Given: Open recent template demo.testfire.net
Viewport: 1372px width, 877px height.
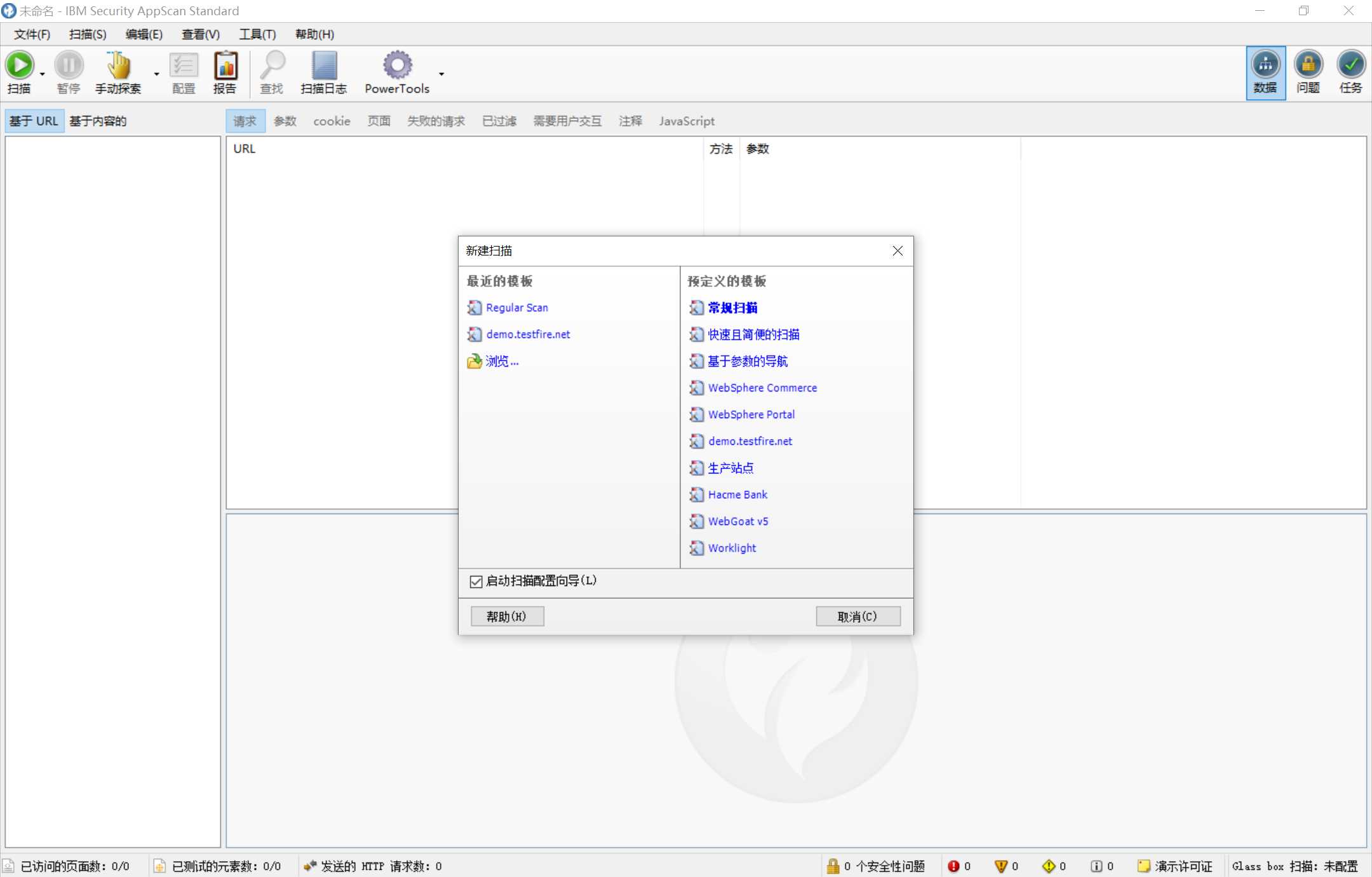Looking at the screenshot, I should (x=528, y=334).
